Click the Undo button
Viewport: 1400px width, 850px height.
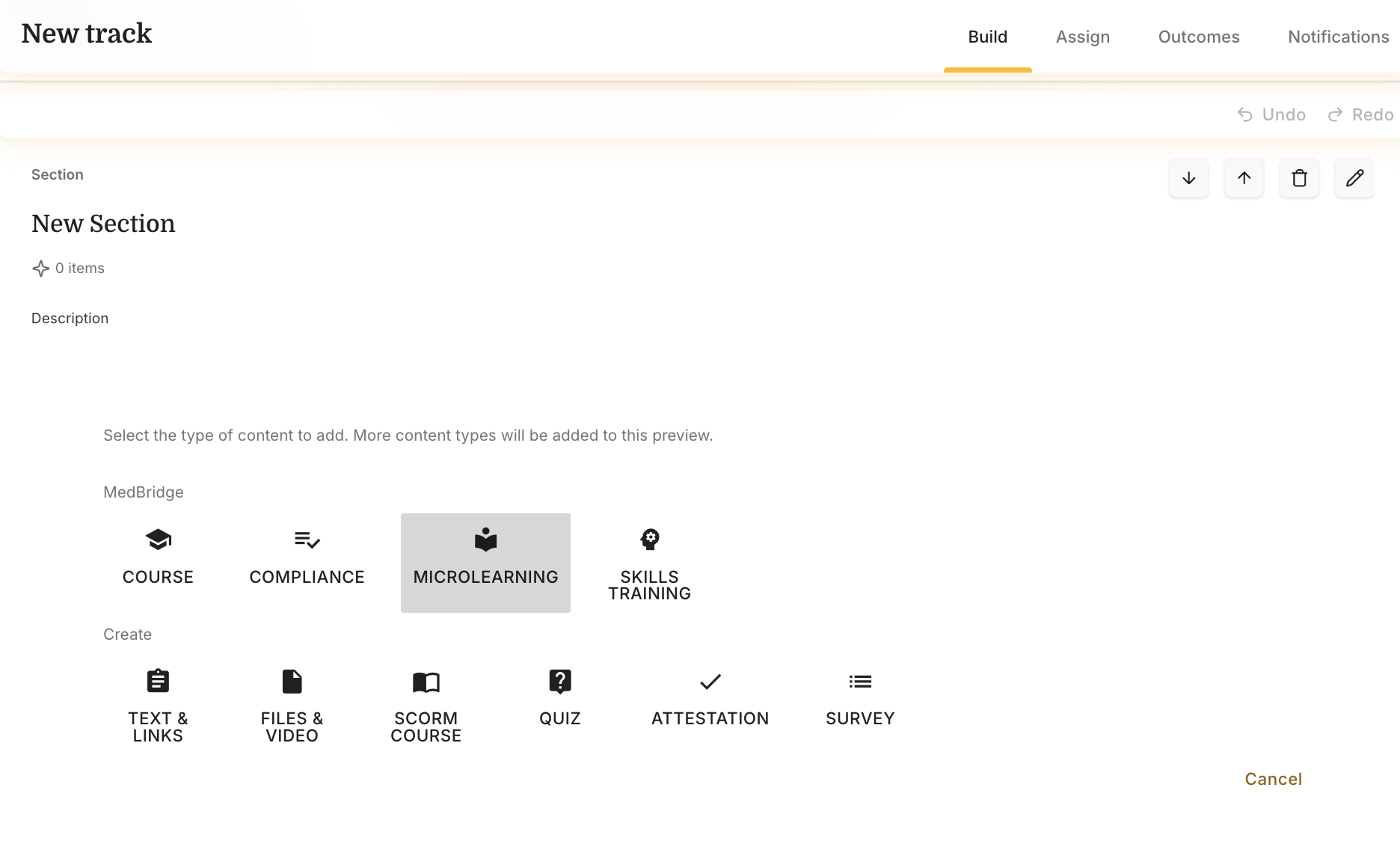[x=1271, y=114]
